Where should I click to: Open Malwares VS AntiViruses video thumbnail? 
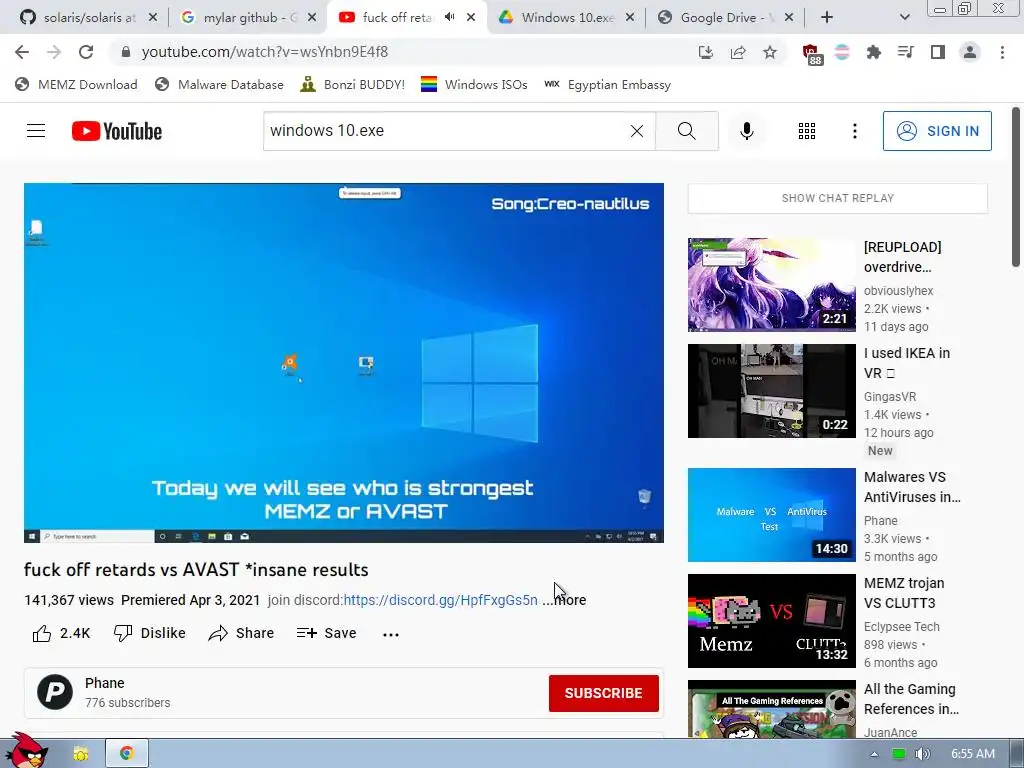[x=771, y=515]
